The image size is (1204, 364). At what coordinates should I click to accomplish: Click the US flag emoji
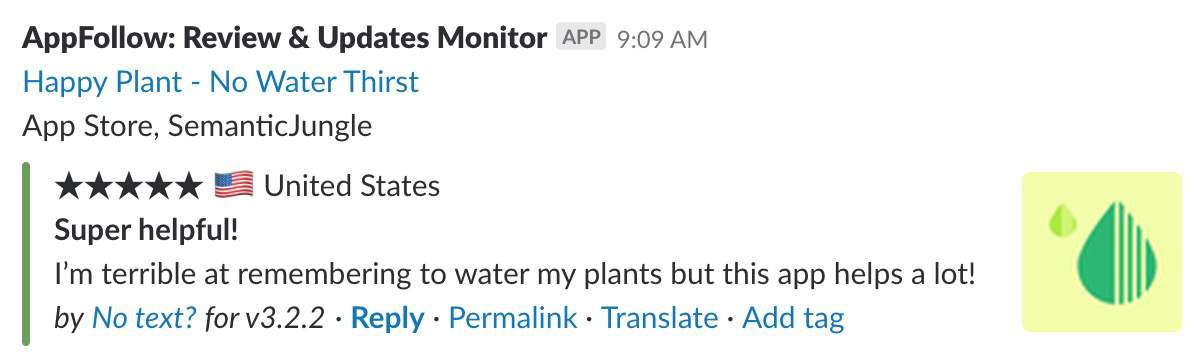pyautogui.click(x=234, y=185)
